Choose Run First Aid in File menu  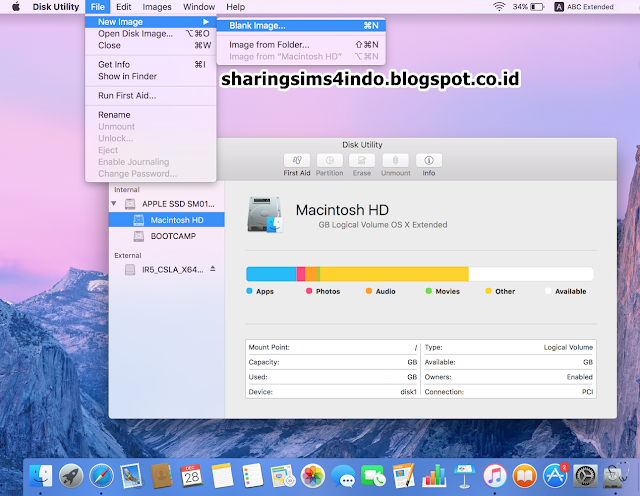click(x=151, y=96)
